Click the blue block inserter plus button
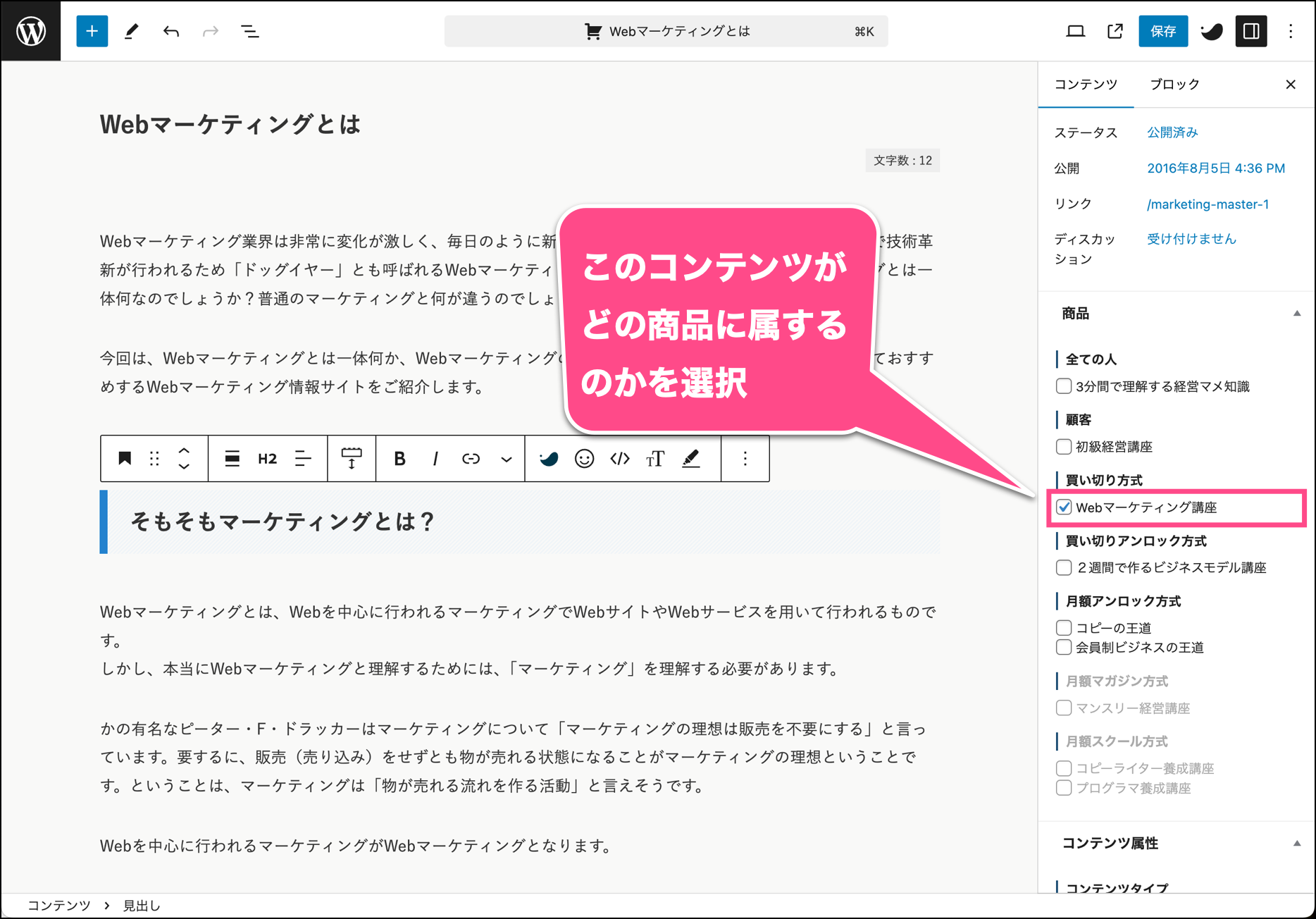1316x919 pixels. click(x=92, y=31)
